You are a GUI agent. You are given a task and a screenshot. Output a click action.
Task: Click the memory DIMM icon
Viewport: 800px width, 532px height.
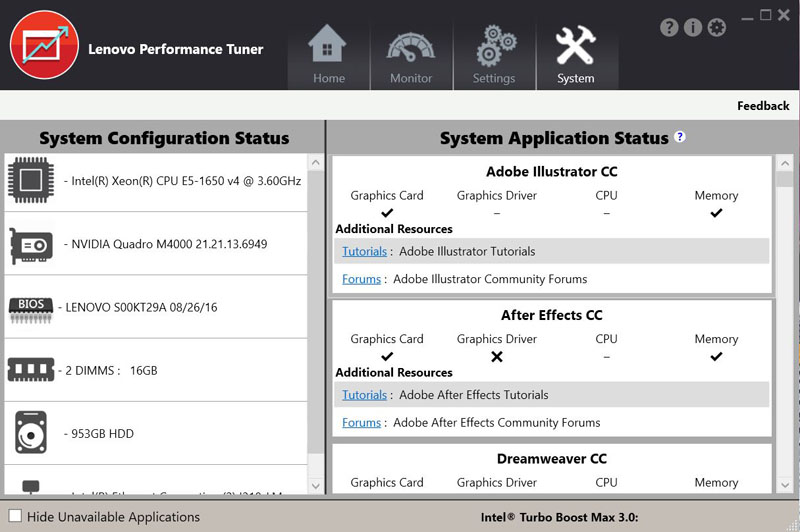[x=30, y=370]
